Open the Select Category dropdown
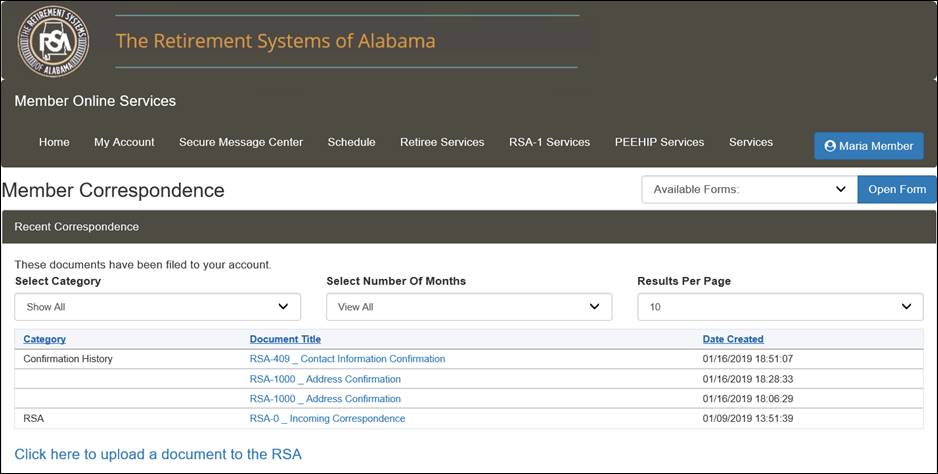This screenshot has width=938, height=474. (157, 307)
